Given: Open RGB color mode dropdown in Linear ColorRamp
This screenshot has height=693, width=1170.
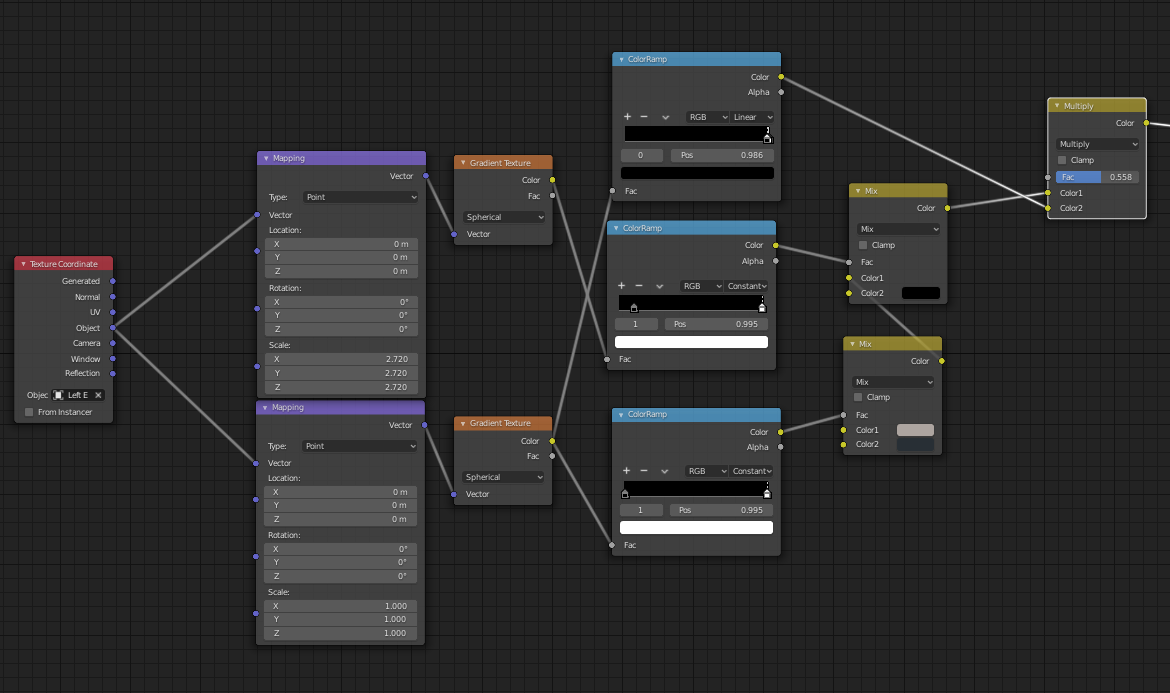Looking at the screenshot, I should click(707, 117).
